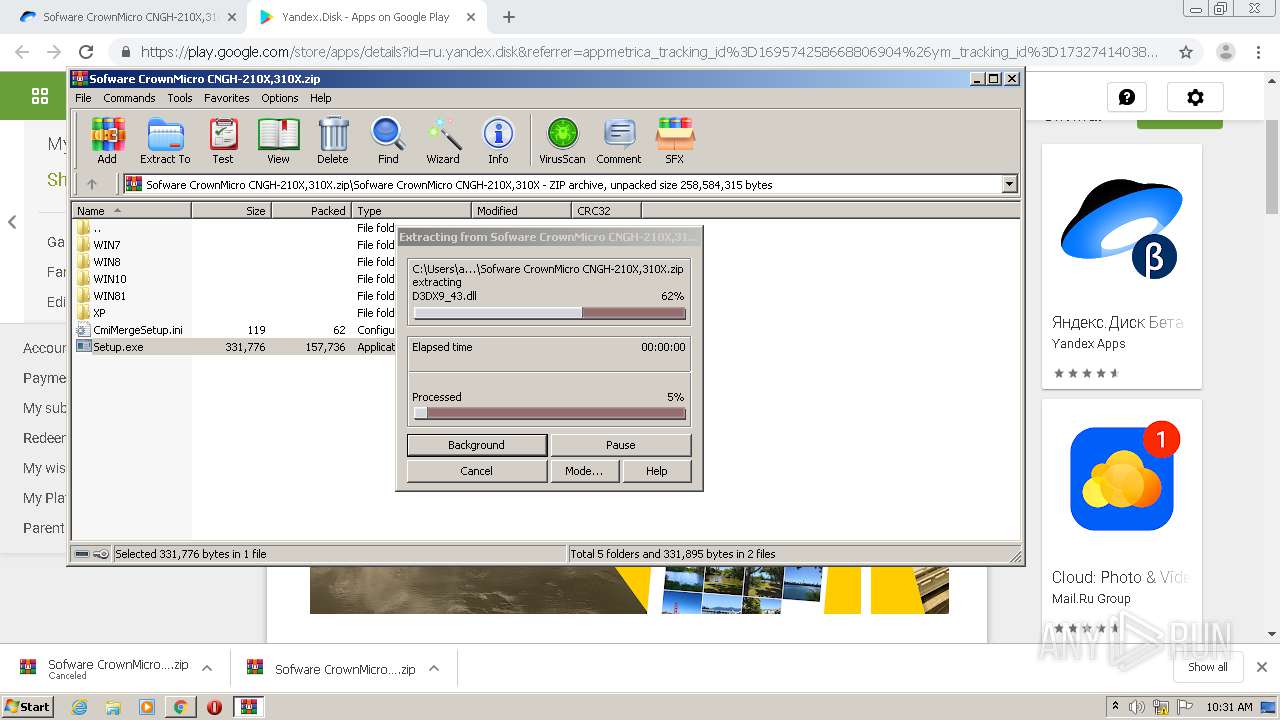Open Chrome from the taskbar
The height and width of the screenshot is (720, 1280).
180,707
